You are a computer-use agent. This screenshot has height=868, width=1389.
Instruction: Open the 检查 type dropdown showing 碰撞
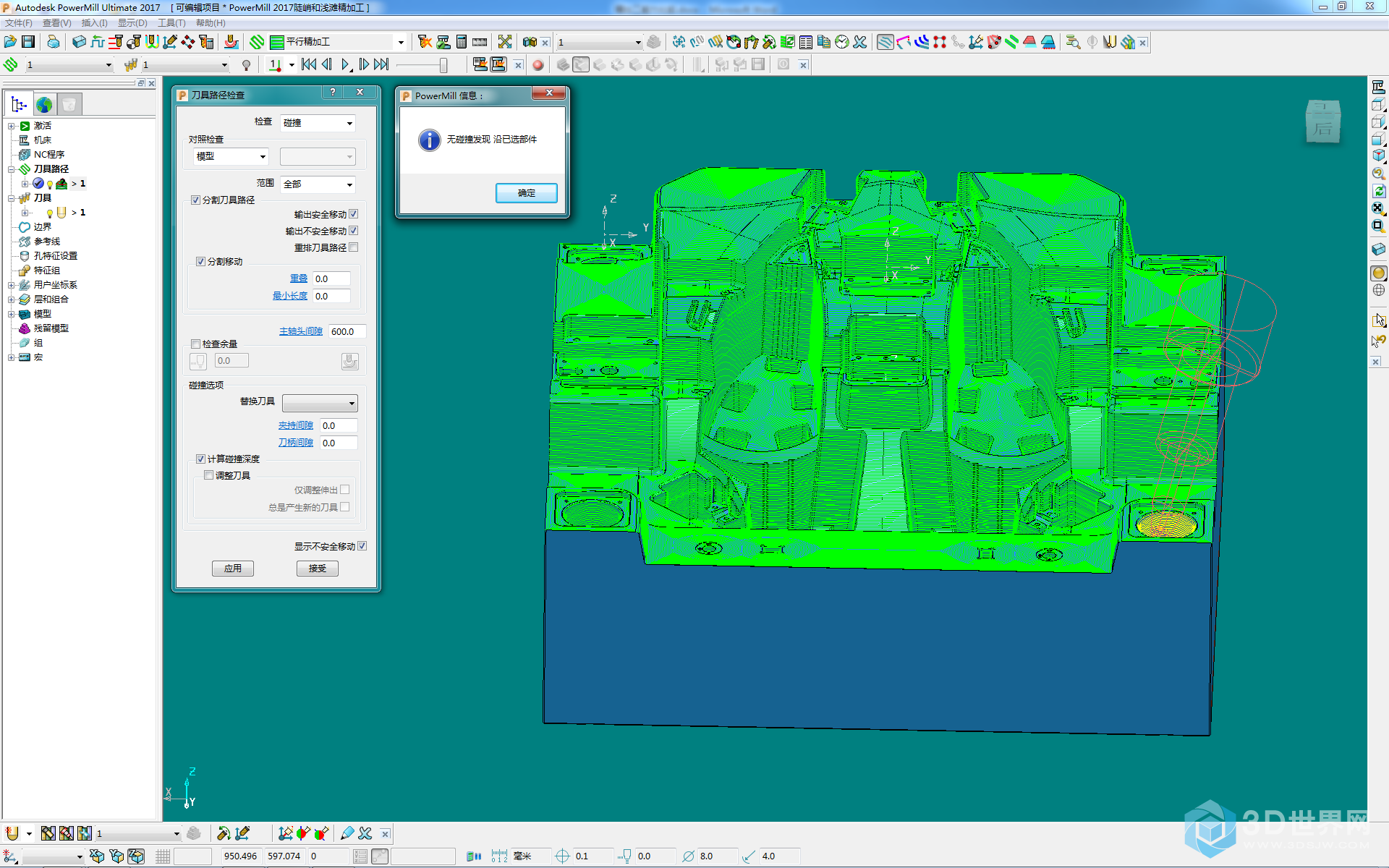click(318, 123)
